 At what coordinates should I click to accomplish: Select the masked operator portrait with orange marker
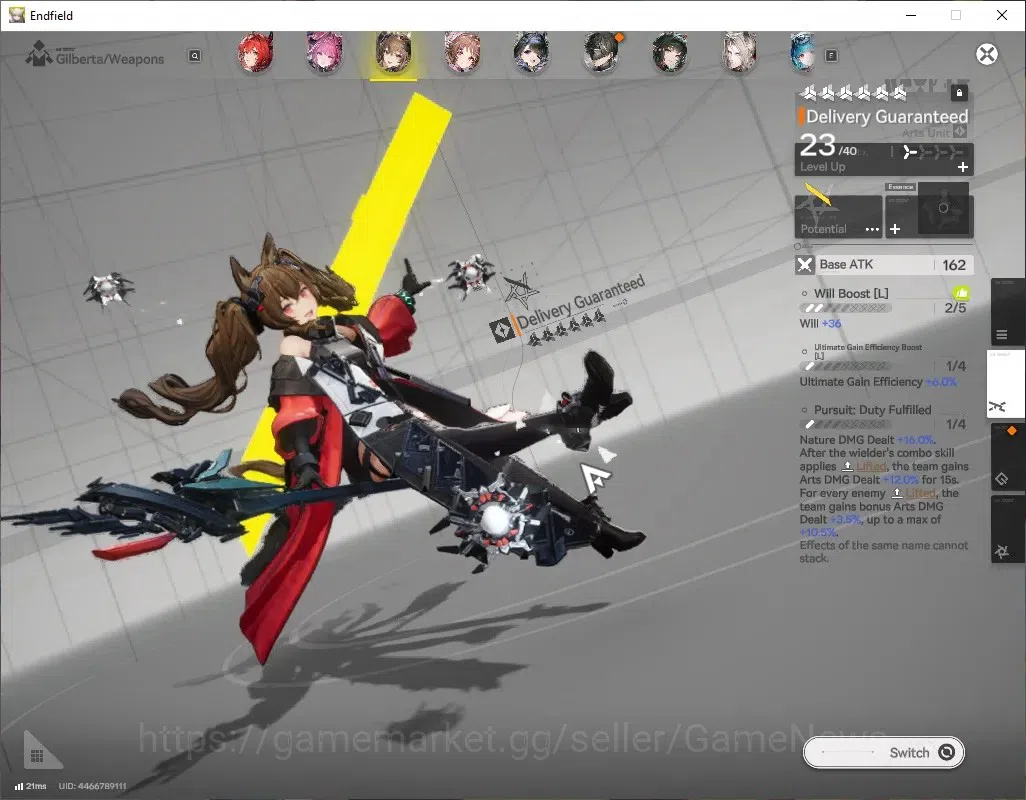point(601,52)
